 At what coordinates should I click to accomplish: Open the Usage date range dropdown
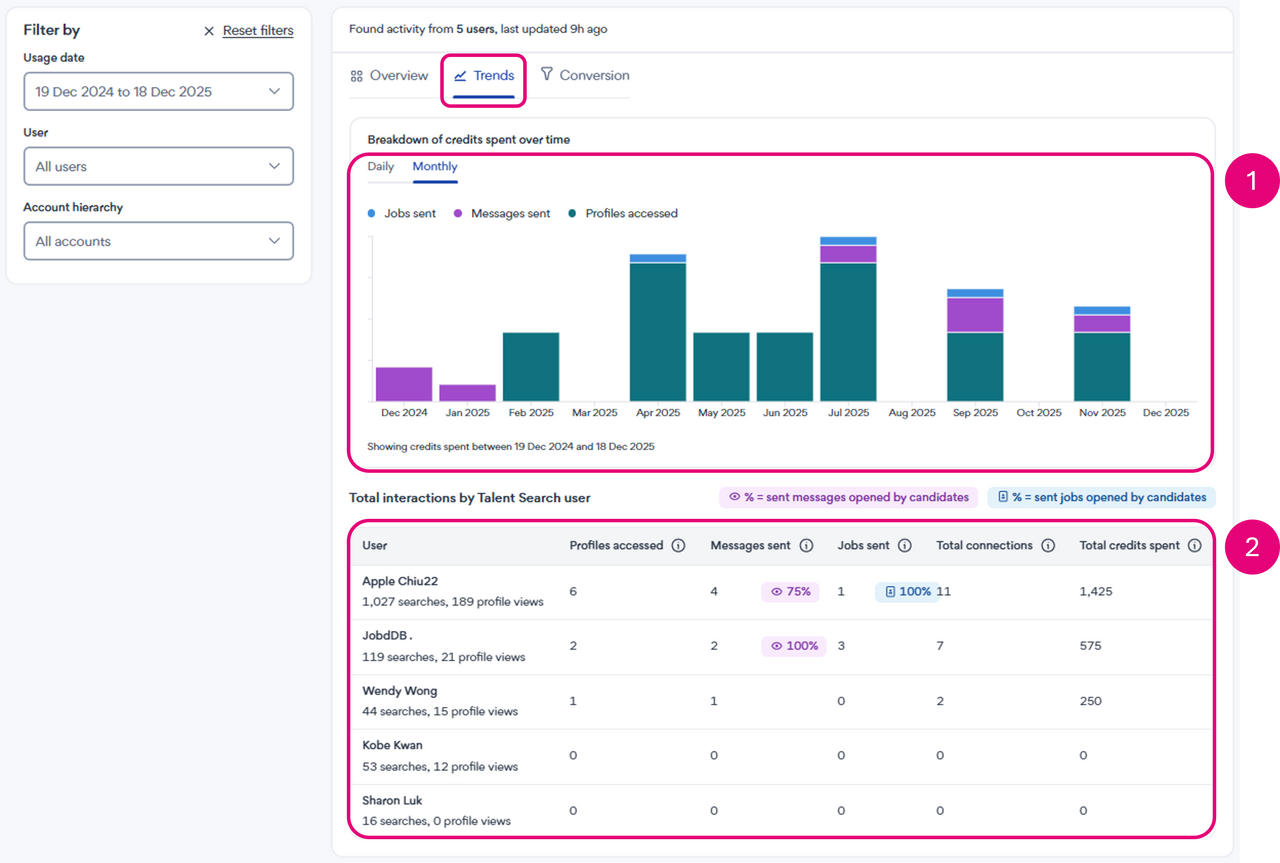(158, 92)
